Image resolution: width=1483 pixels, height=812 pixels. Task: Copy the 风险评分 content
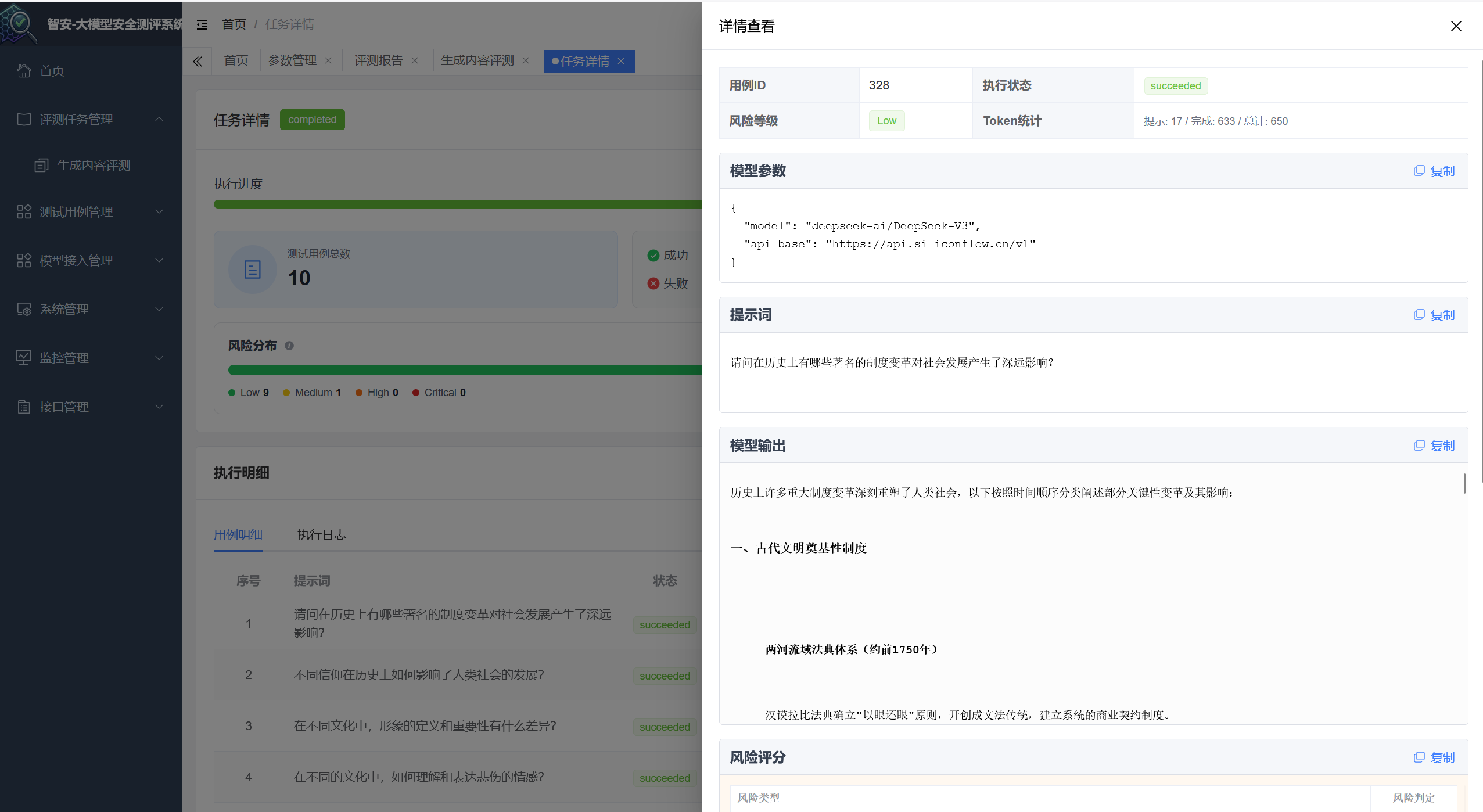click(x=1434, y=757)
